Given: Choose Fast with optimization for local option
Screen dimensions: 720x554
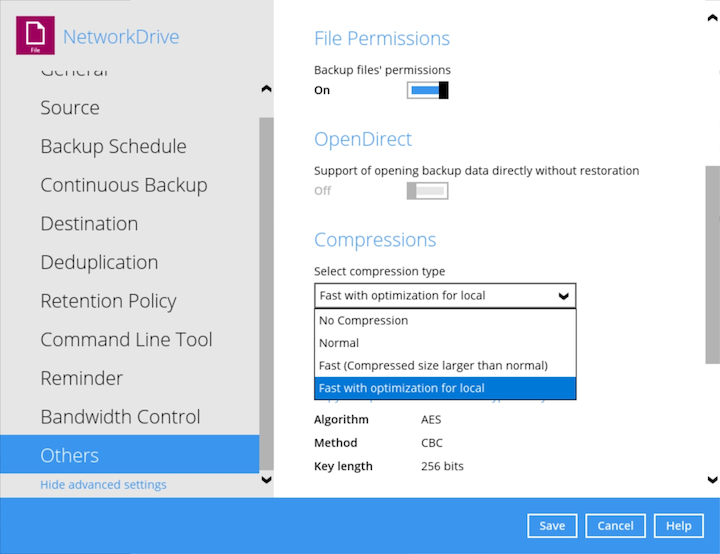Looking at the screenshot, I should (445, 388).
